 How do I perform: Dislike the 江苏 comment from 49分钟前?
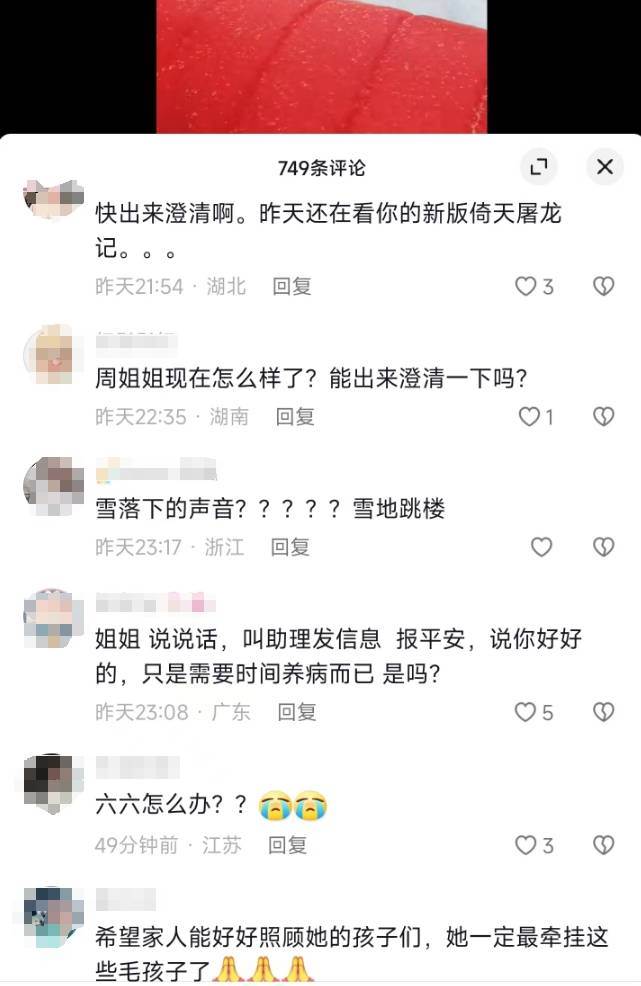pyautogui.click(x=603, y=845)
